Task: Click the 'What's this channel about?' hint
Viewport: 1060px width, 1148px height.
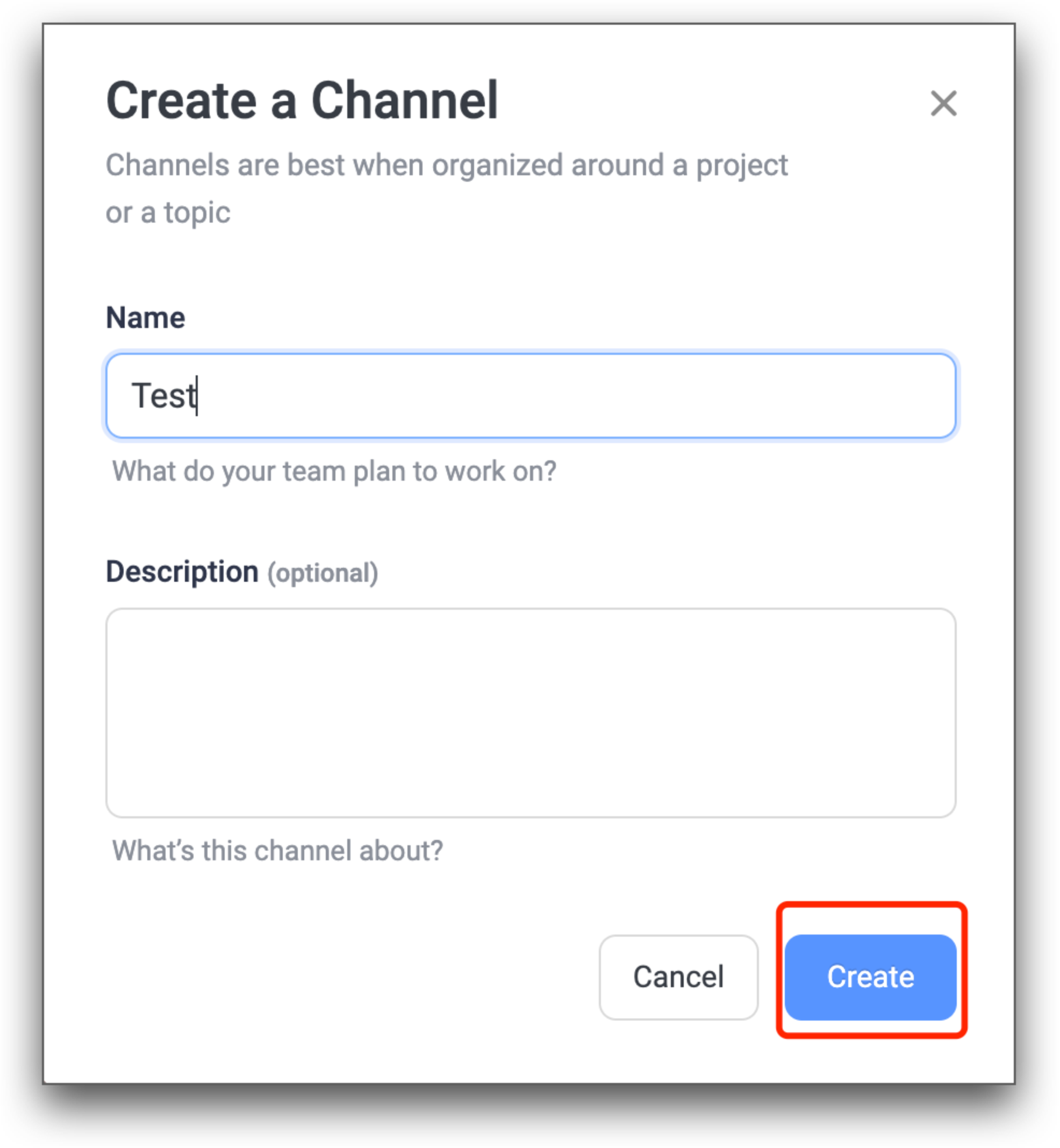Action: pos(277,850)
